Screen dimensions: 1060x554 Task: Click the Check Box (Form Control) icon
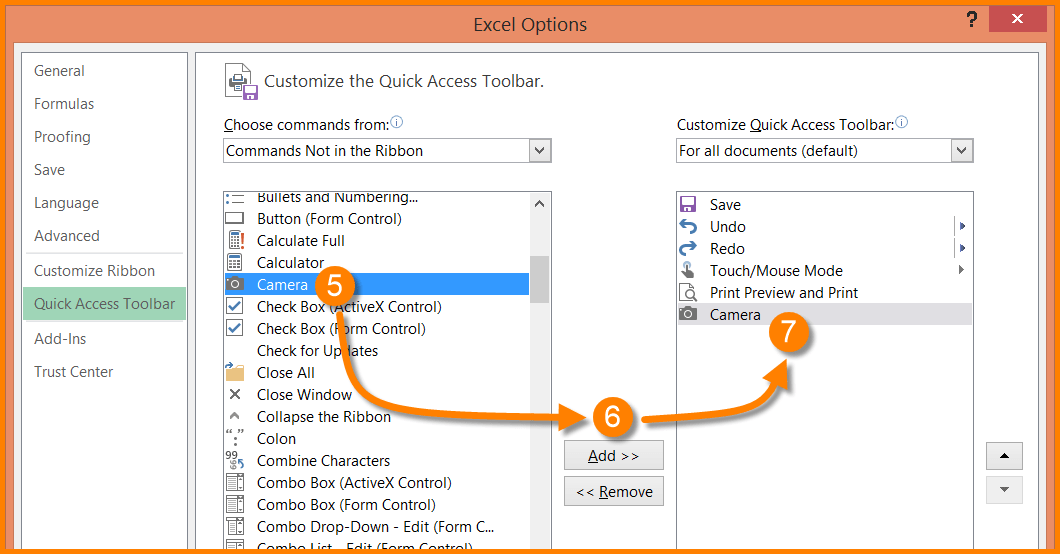click(x=235, y=328)
